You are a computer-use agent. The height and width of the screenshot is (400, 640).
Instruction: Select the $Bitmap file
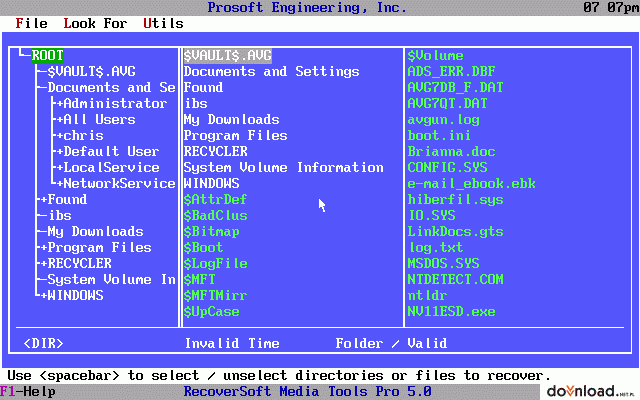click(x=211, y=231)
